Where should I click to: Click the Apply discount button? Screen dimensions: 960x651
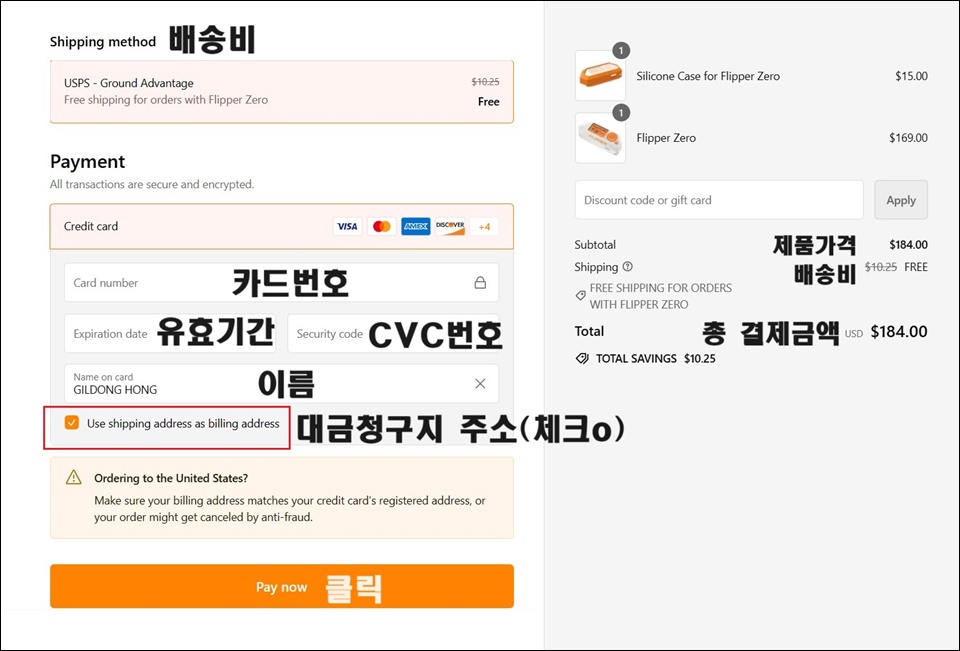point(901,200)
